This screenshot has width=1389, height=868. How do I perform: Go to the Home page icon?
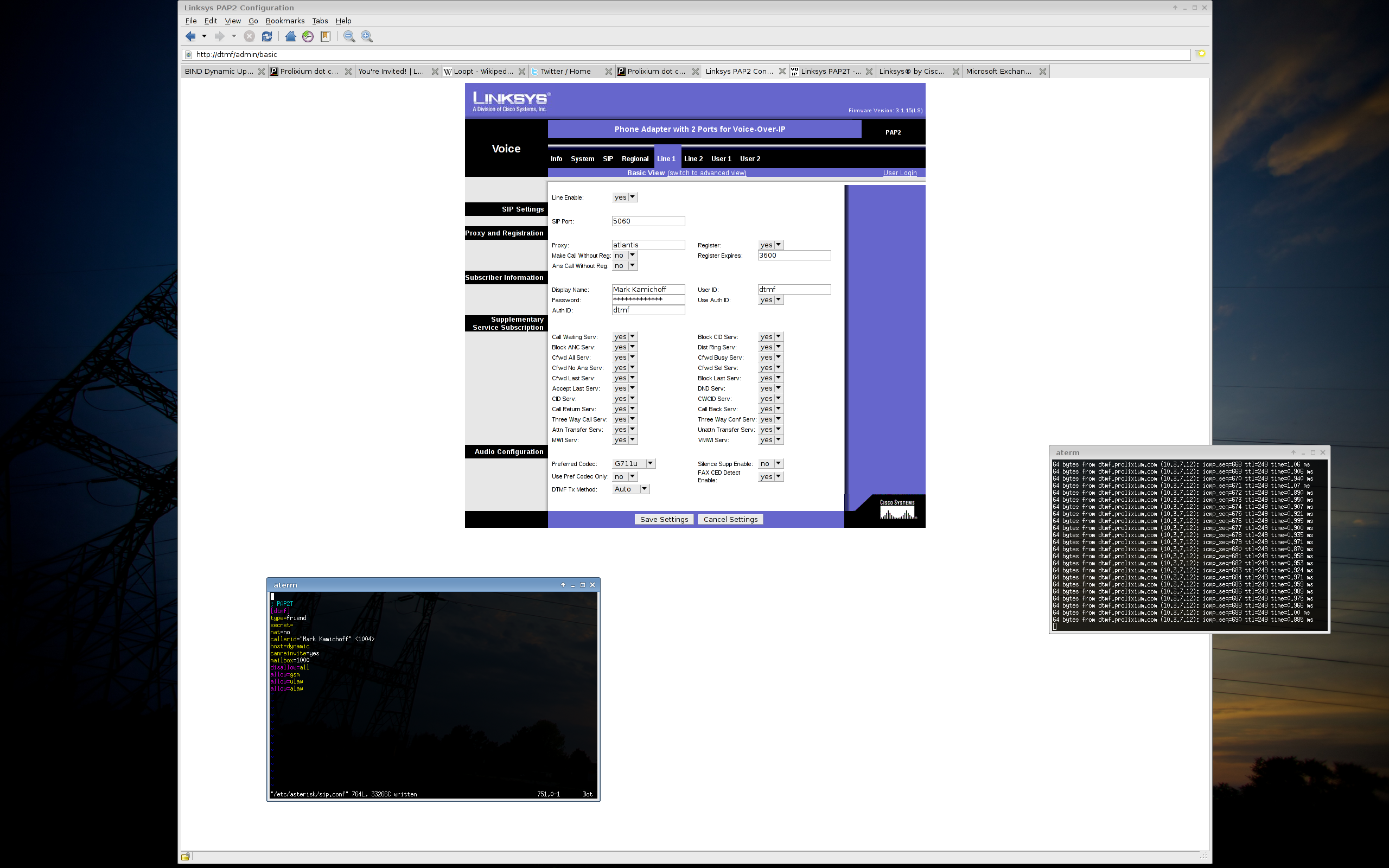pyautogui.click(x=290, y=36)
